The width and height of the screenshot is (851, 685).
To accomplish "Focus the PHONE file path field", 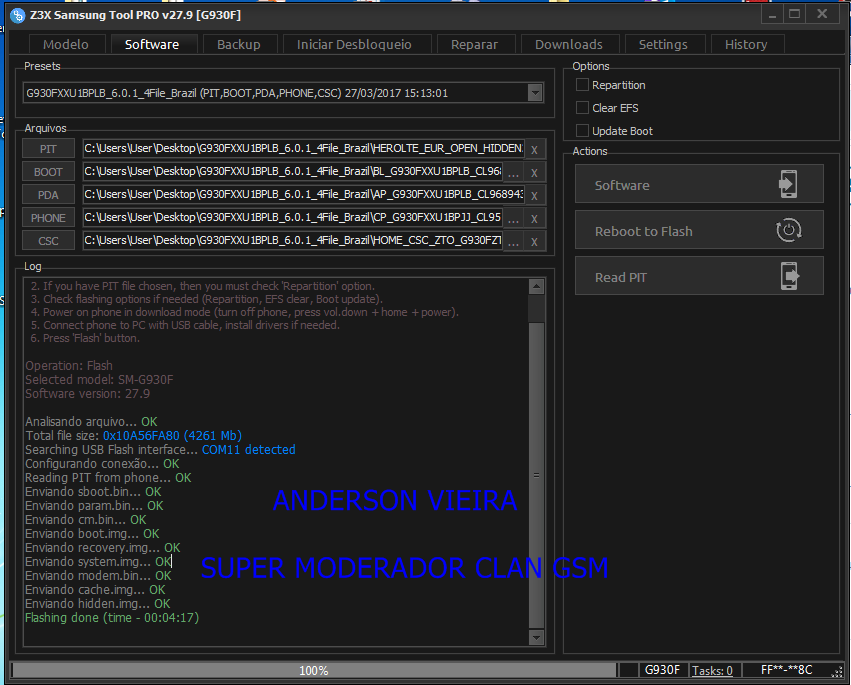I will point(293,217).
